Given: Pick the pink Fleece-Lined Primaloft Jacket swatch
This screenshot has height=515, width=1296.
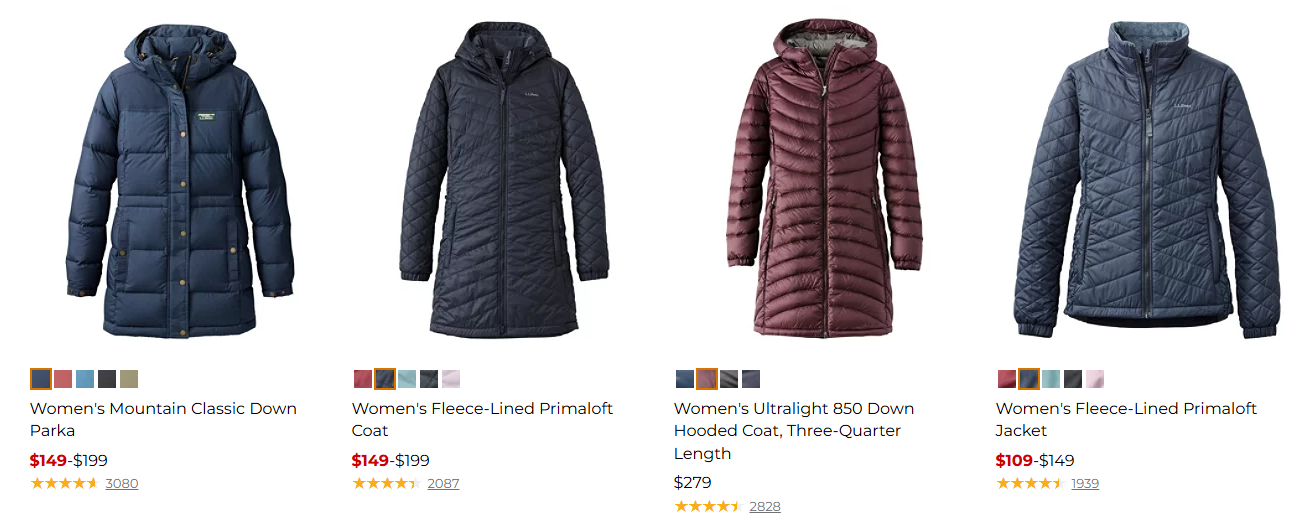Looking at the screenshot, I should 1095,379.
